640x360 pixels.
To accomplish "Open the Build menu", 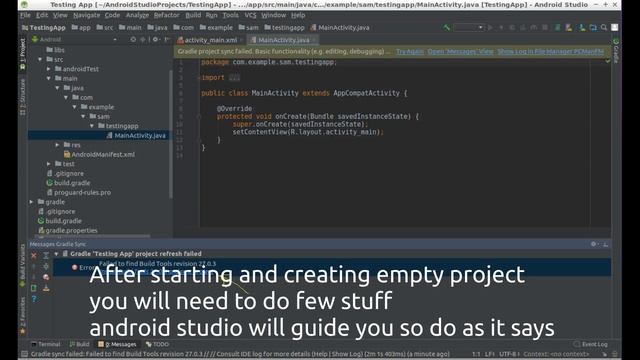I will click(x=193, y=15).
